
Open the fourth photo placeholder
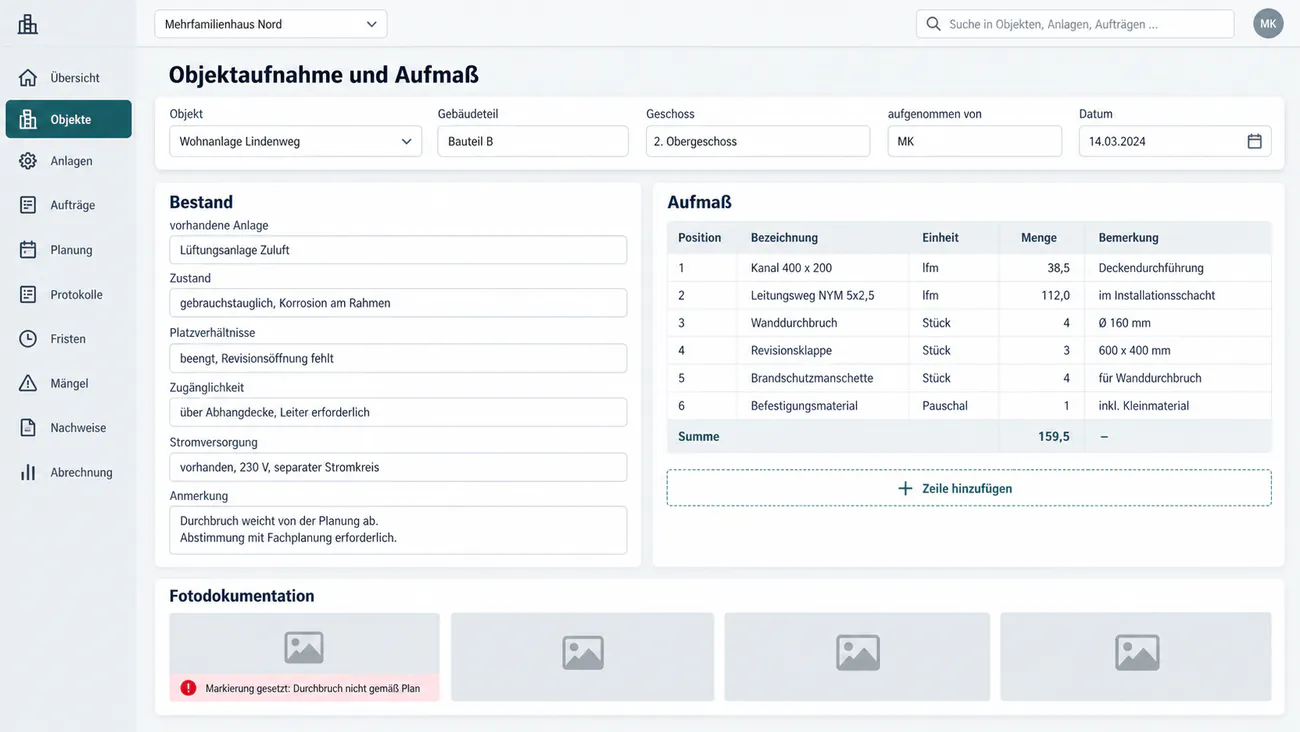coord(1136,657)
